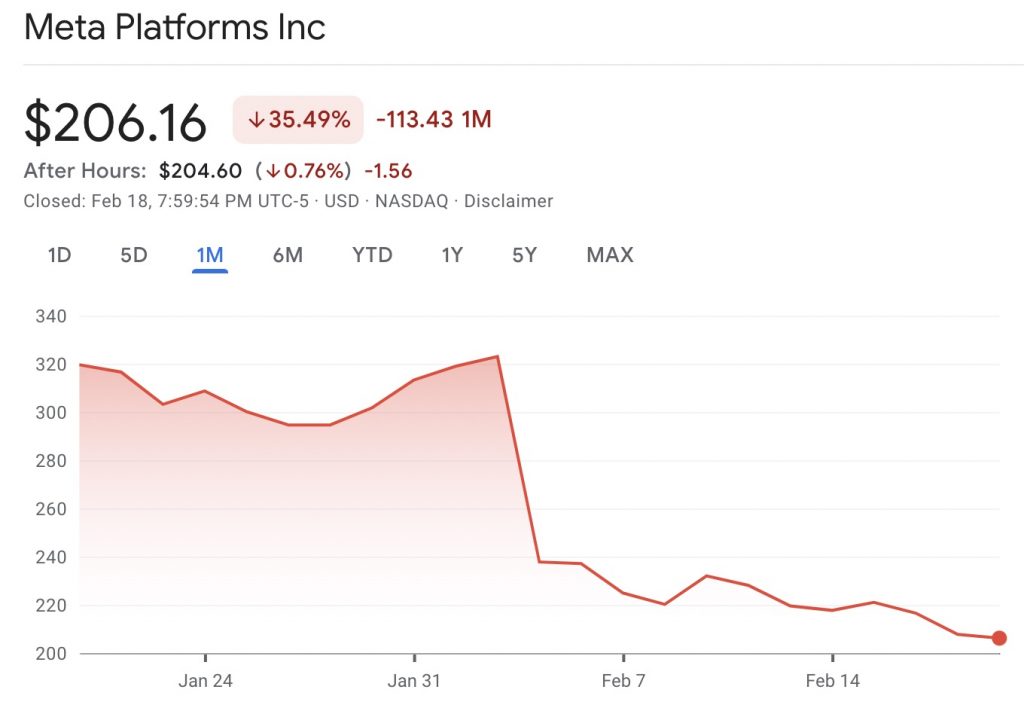Screen dimensions: 1024x708
Task: Select the 1D time range tab
Action: point(59,255)
